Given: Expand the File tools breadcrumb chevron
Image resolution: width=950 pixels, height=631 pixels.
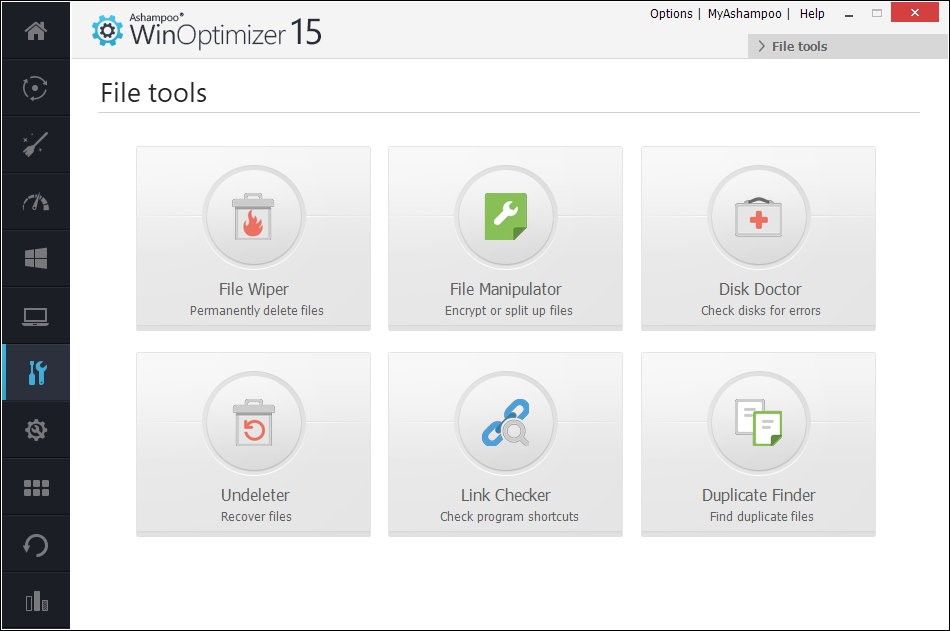Looking at the screenshot, I should 762,46.
